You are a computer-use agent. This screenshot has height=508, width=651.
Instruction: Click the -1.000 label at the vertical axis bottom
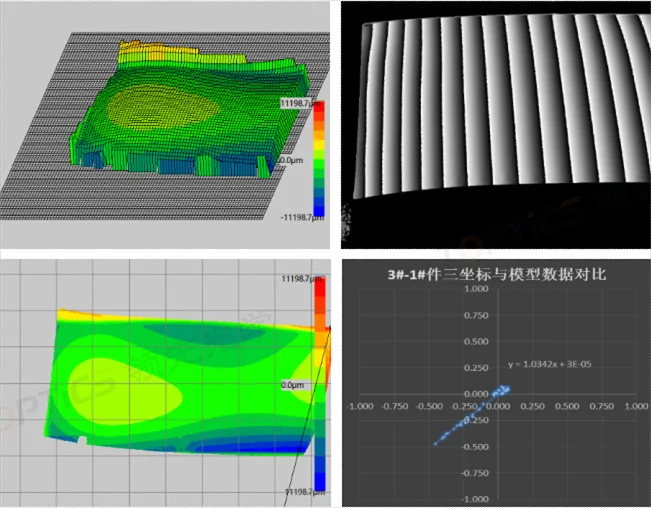(x=475, y=499)
